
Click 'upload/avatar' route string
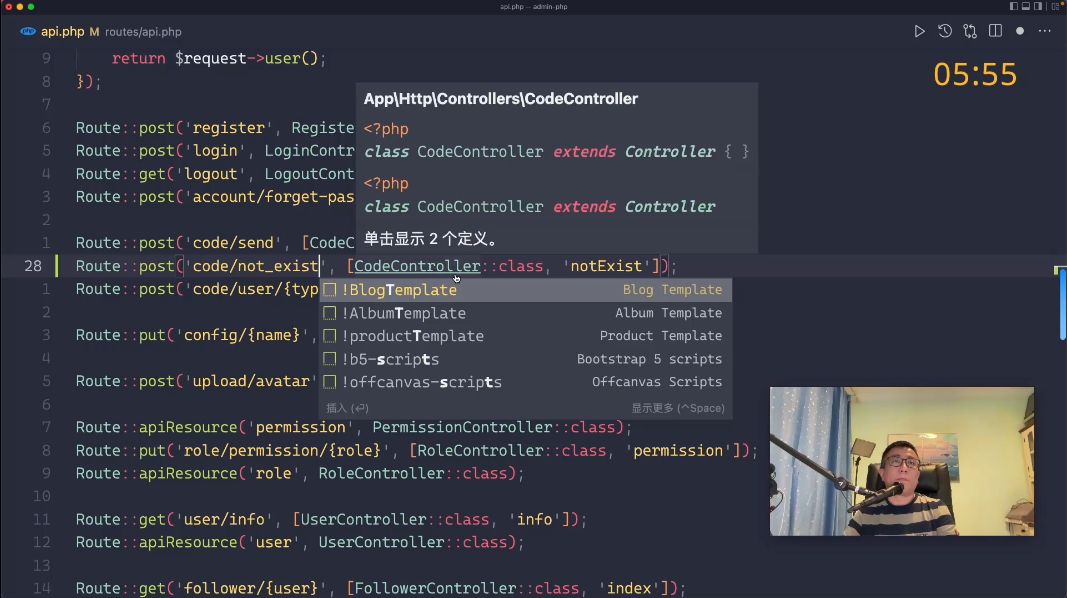click(x=251, y=382)
